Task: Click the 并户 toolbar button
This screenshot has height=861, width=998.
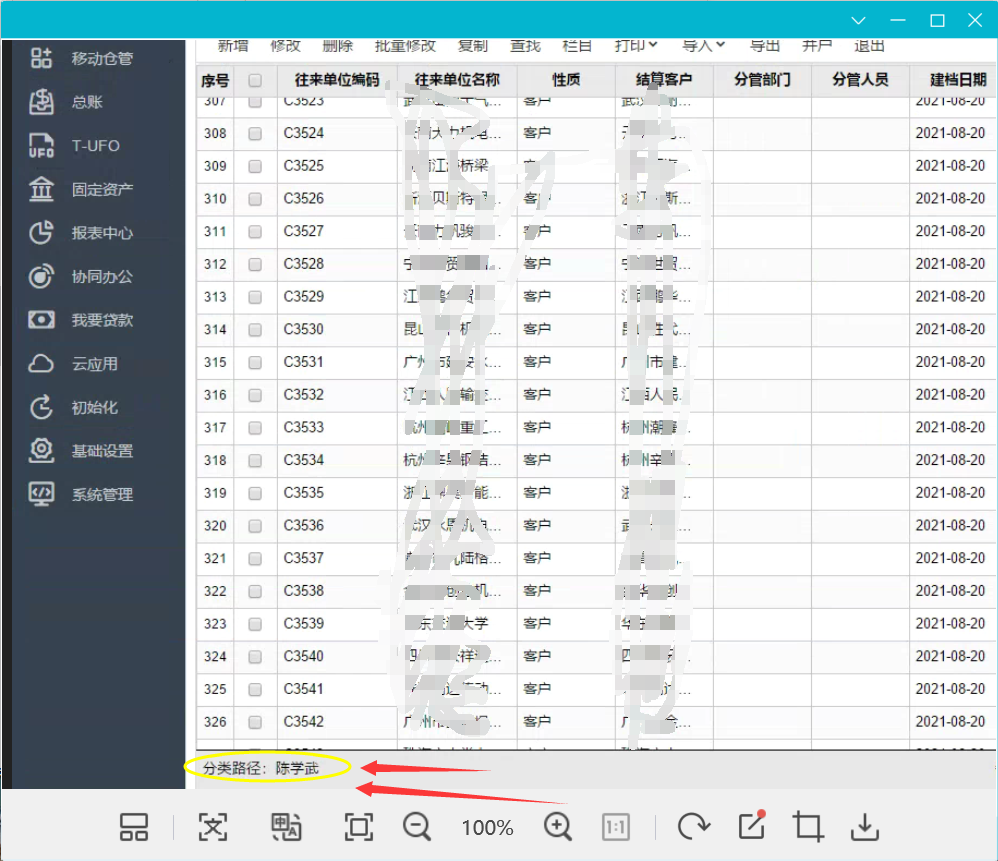Action: pos(817,45)
